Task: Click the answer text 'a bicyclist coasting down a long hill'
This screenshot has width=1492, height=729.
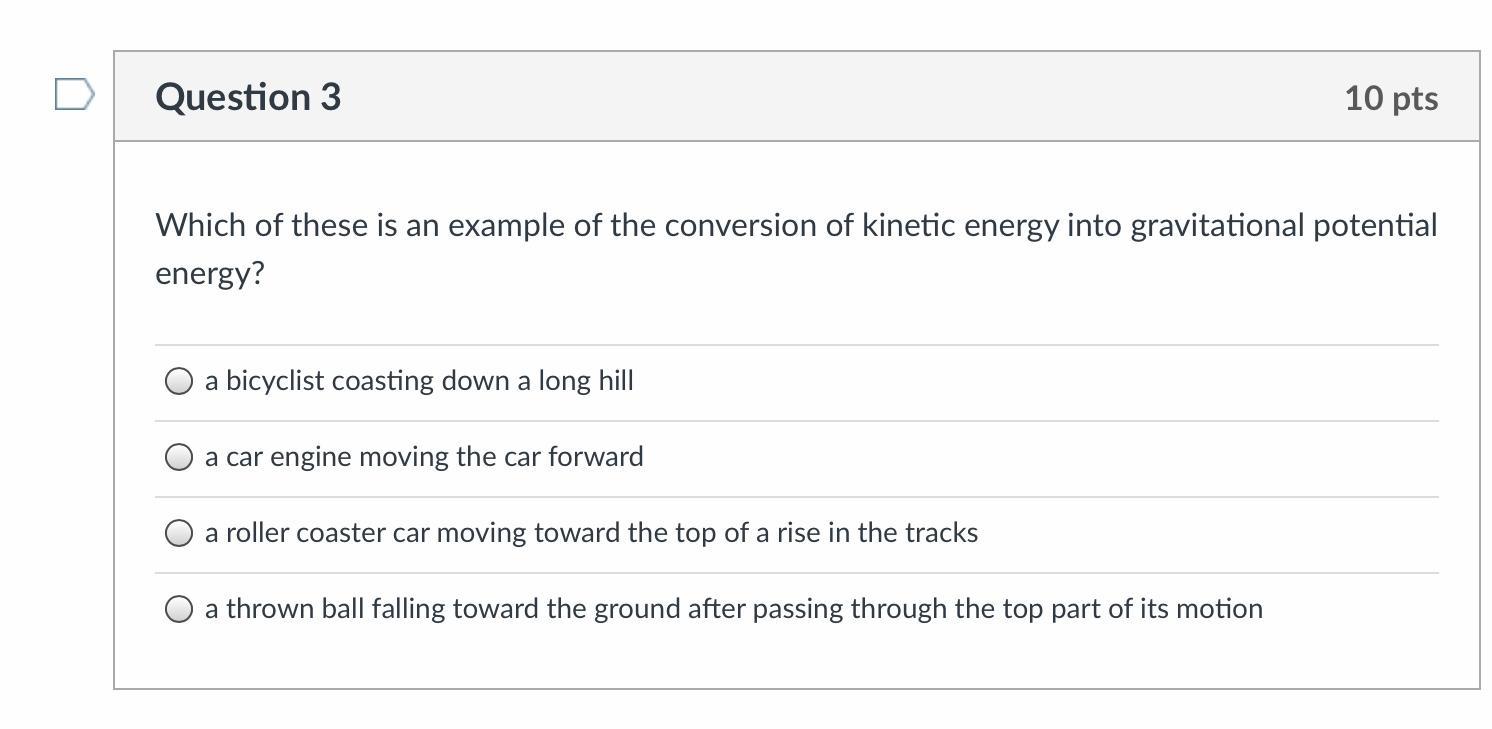Action: point(419,381)
